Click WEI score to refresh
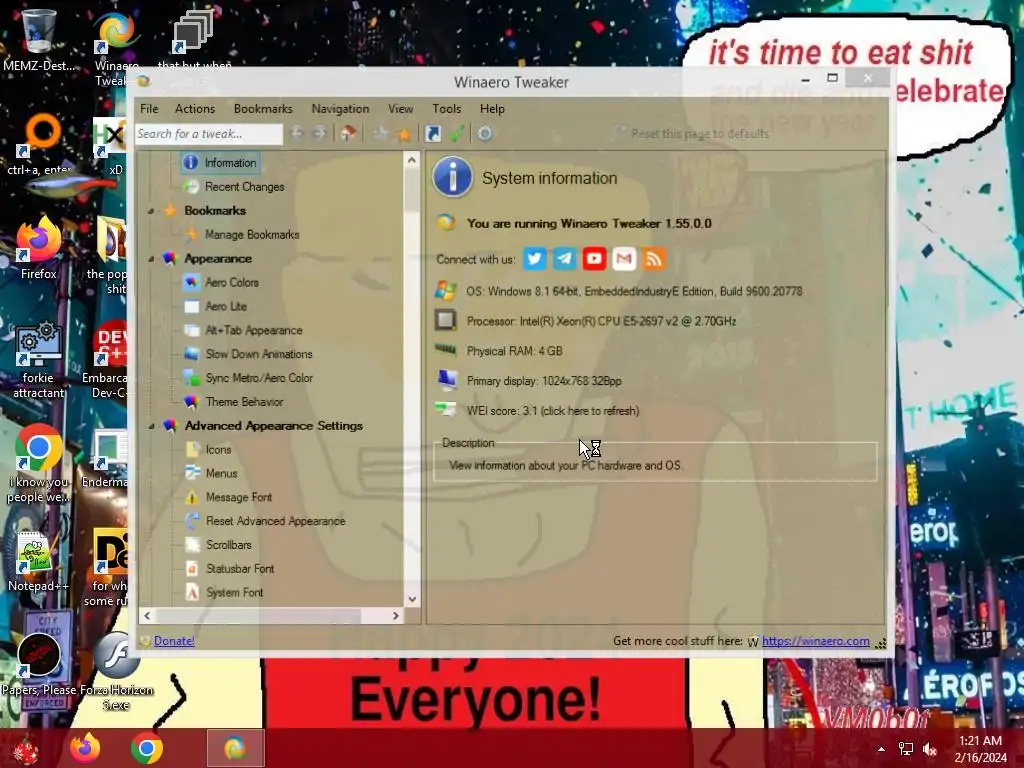1024x768 pixels. click(x=552, y=411)
